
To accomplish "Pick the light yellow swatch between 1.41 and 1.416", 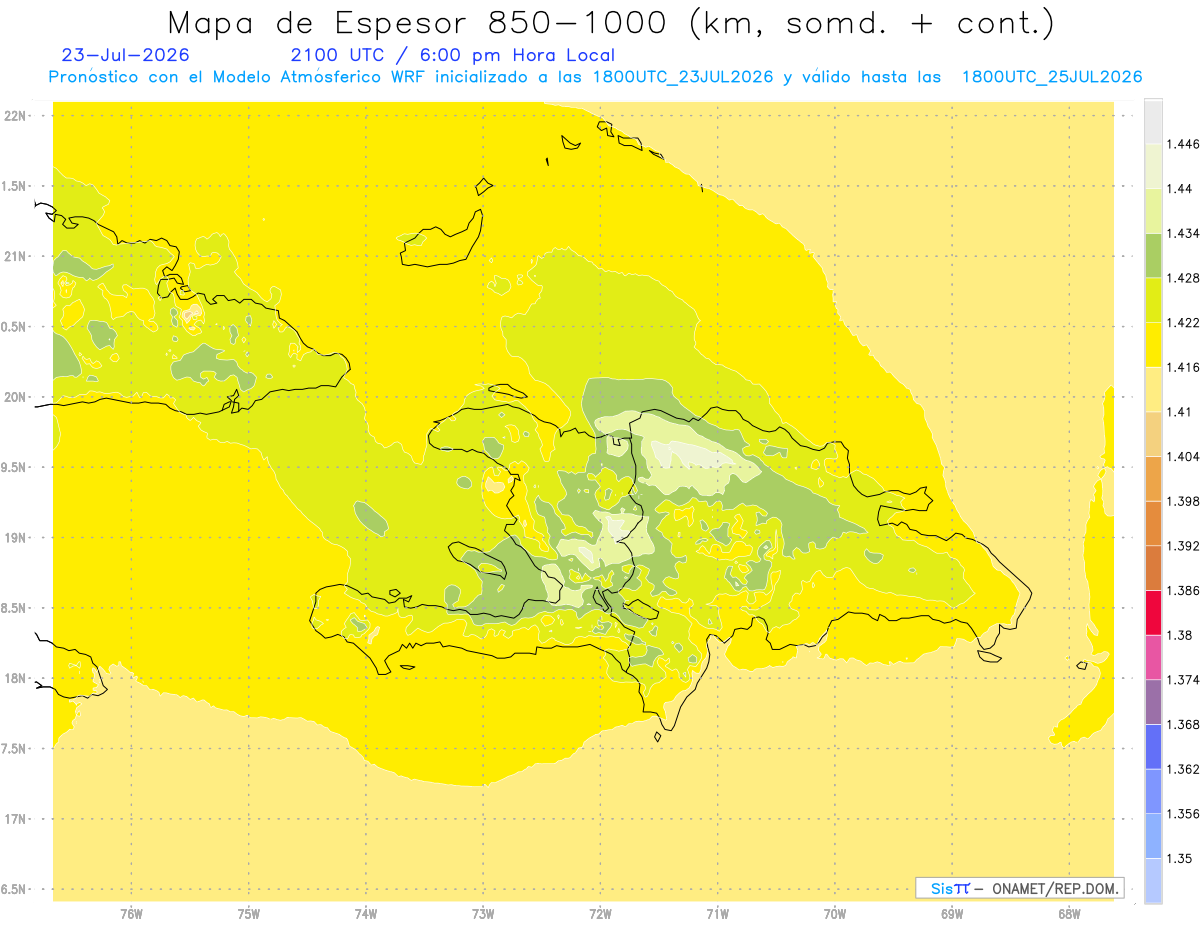I will pos(1153,389).
